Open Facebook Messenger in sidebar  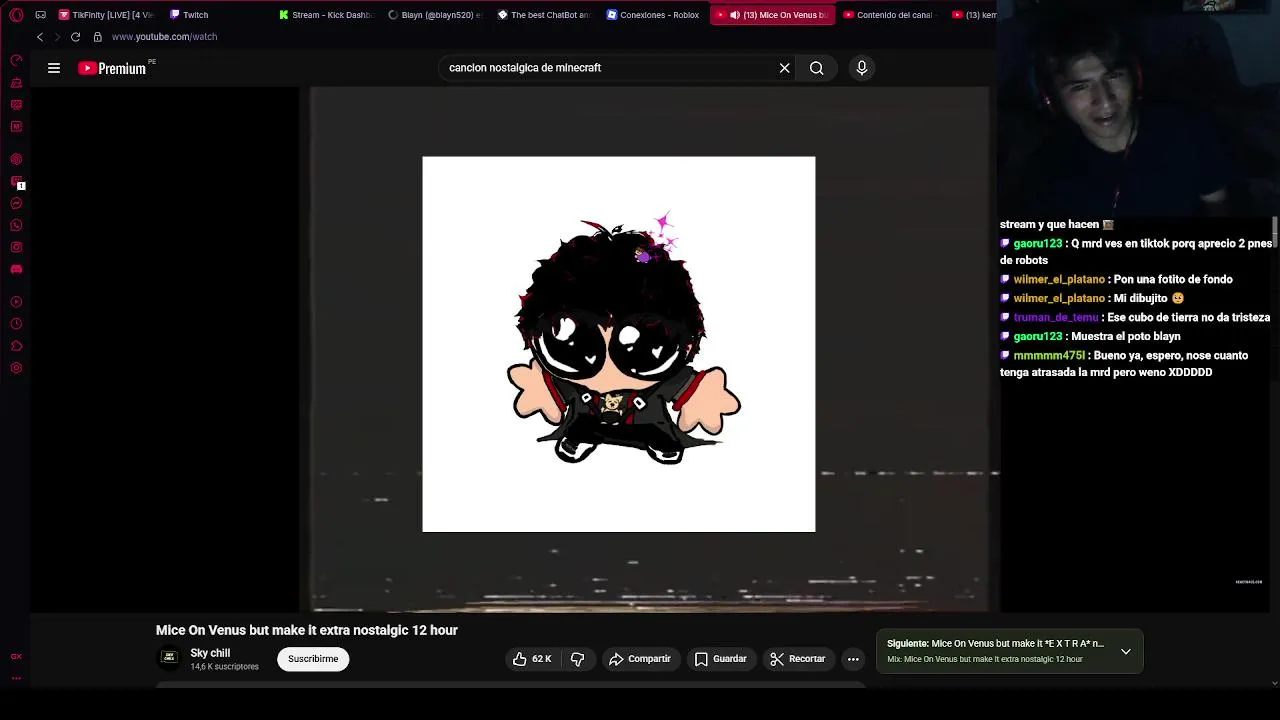(16, 203)
